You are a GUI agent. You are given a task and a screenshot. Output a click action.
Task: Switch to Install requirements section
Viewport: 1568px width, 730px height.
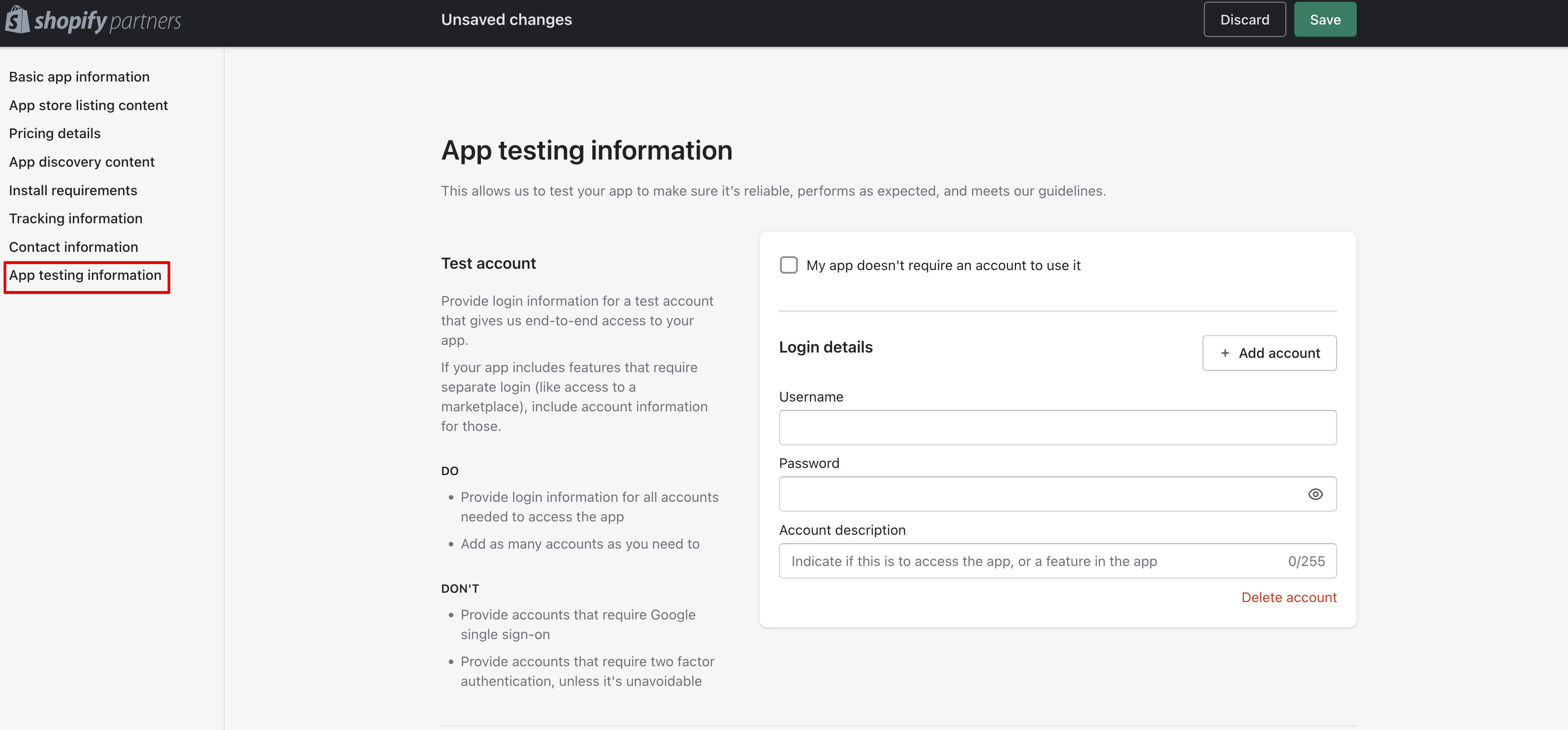[73, 191]
